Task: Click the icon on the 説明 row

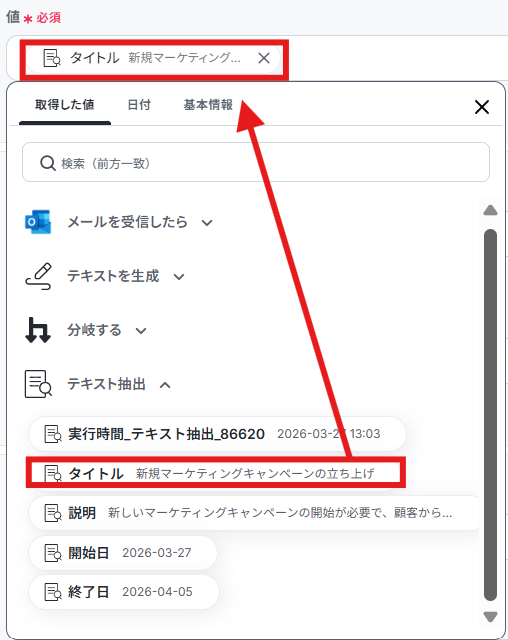Action: coord(53,513)
